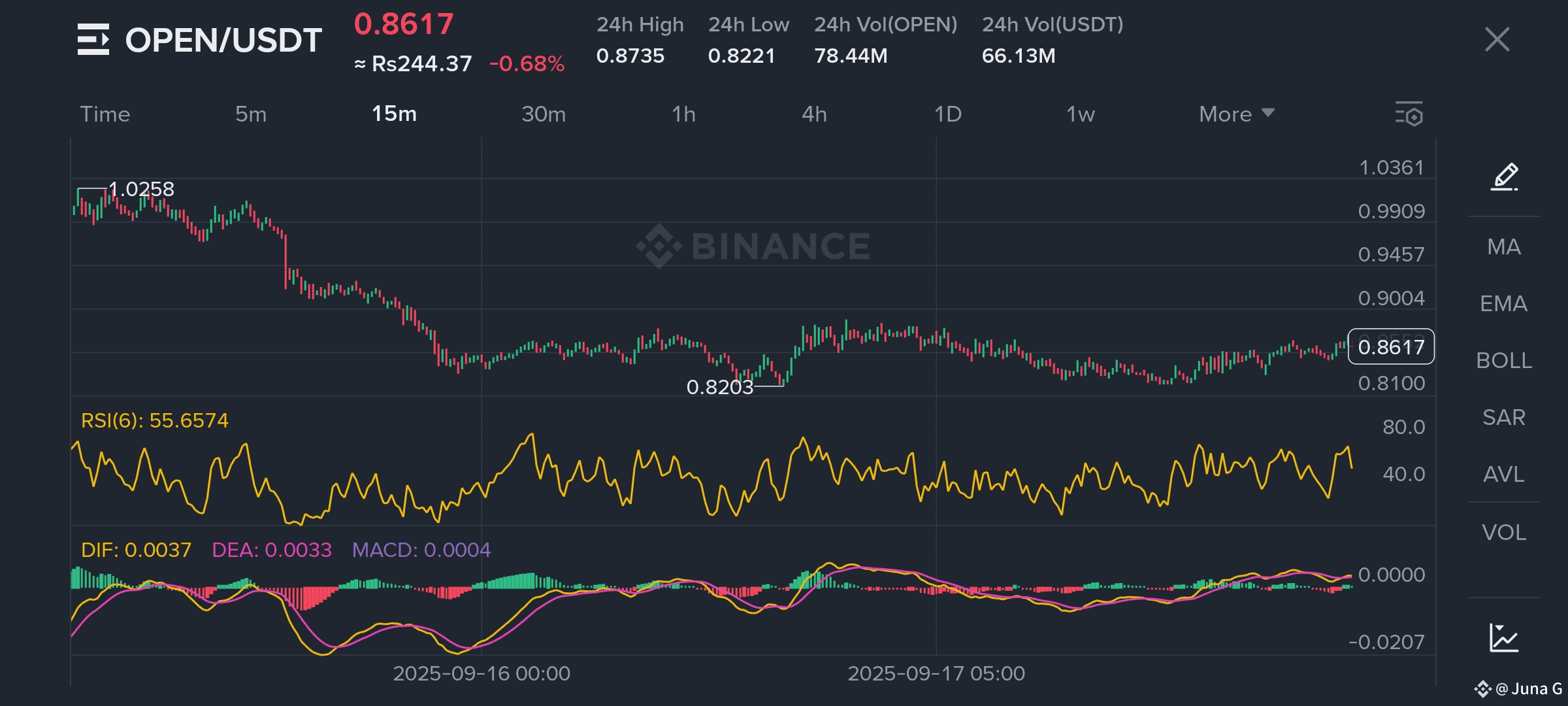Viewport: 1568px width, 706px height.
Task: Tap the 24h Vol(USDT) value 66.13M
Action: pyautogui.click(x=1019, y=56)
